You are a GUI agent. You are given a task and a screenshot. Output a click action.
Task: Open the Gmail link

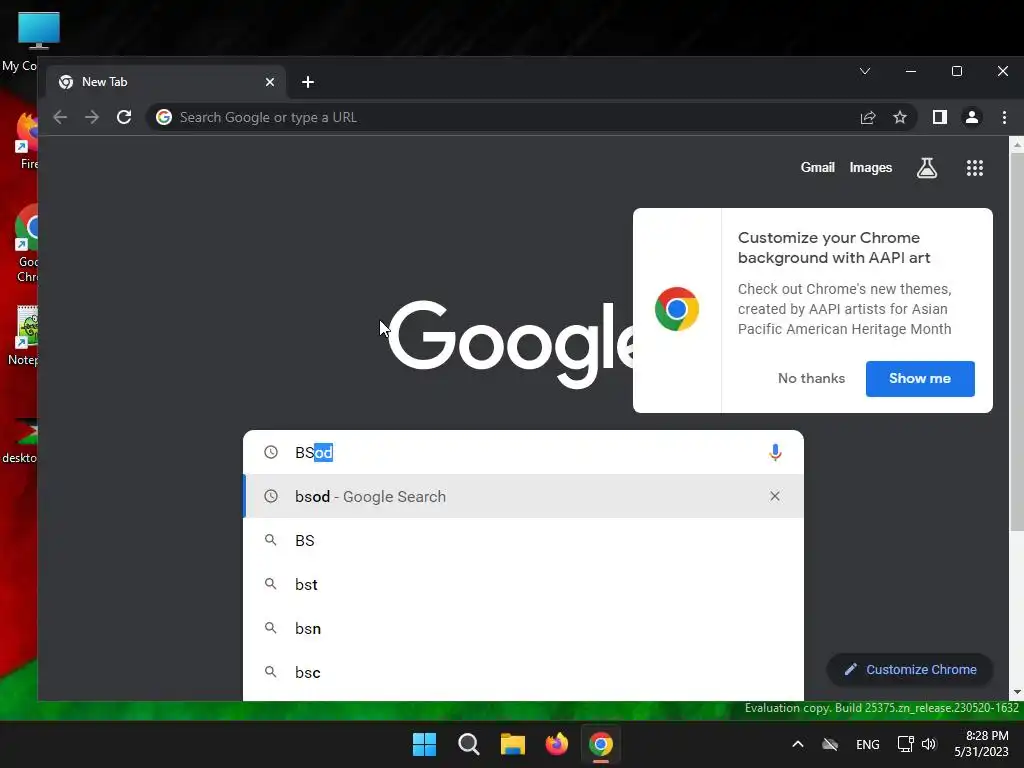[x=818, y=168]
